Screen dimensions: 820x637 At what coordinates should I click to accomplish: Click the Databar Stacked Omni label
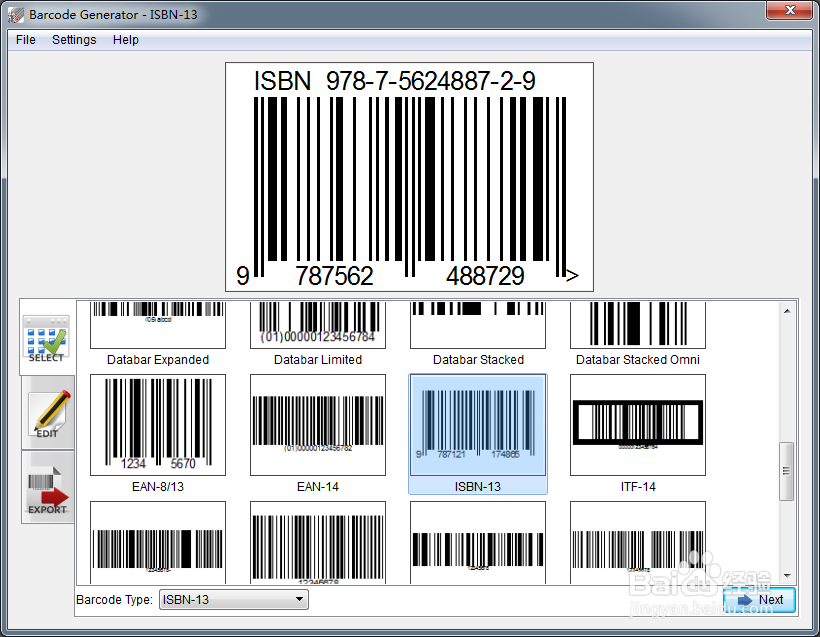[638, 360]
